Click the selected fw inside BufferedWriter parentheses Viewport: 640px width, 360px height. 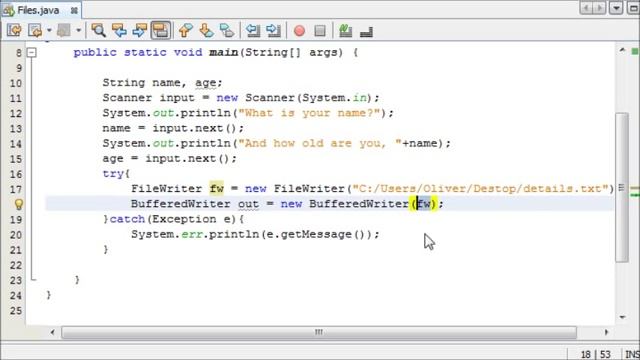[423, 203]
